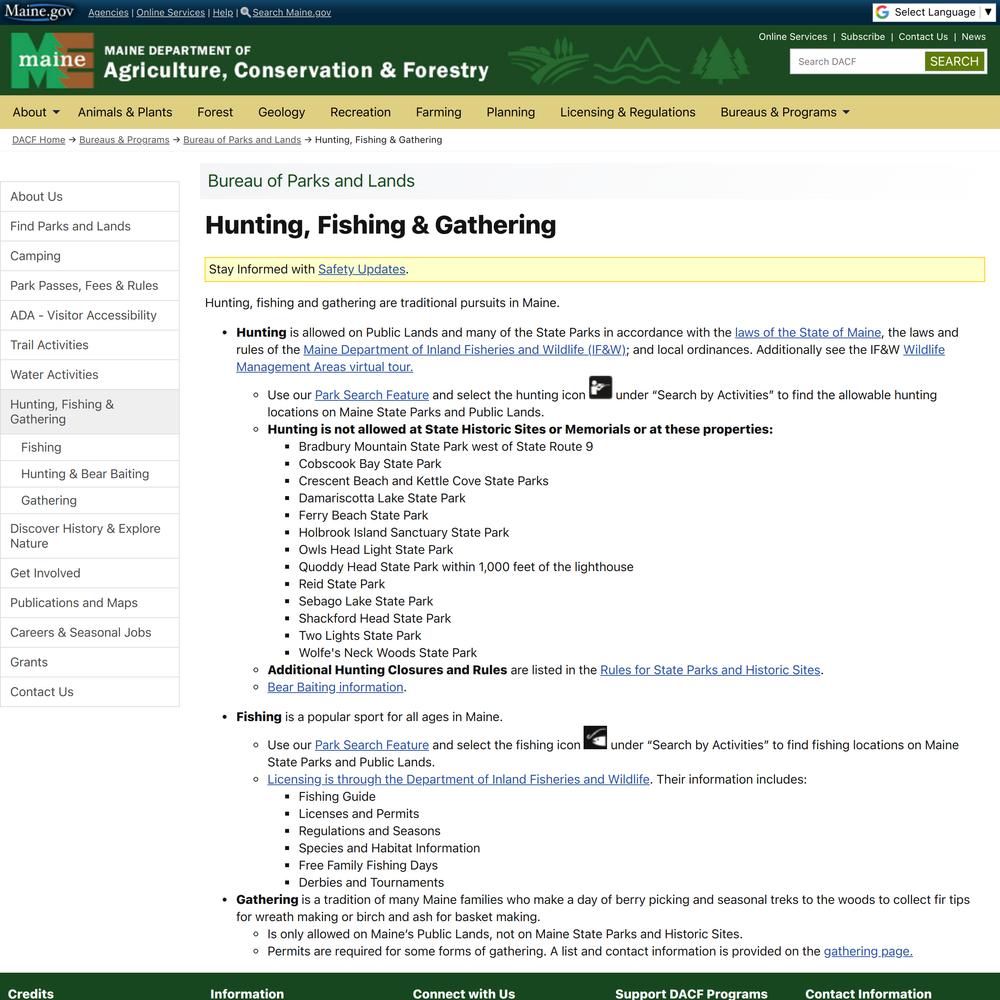1000x1000 pixels.
Task: Open the top bar Online Services link
Action: coord(171,12)
